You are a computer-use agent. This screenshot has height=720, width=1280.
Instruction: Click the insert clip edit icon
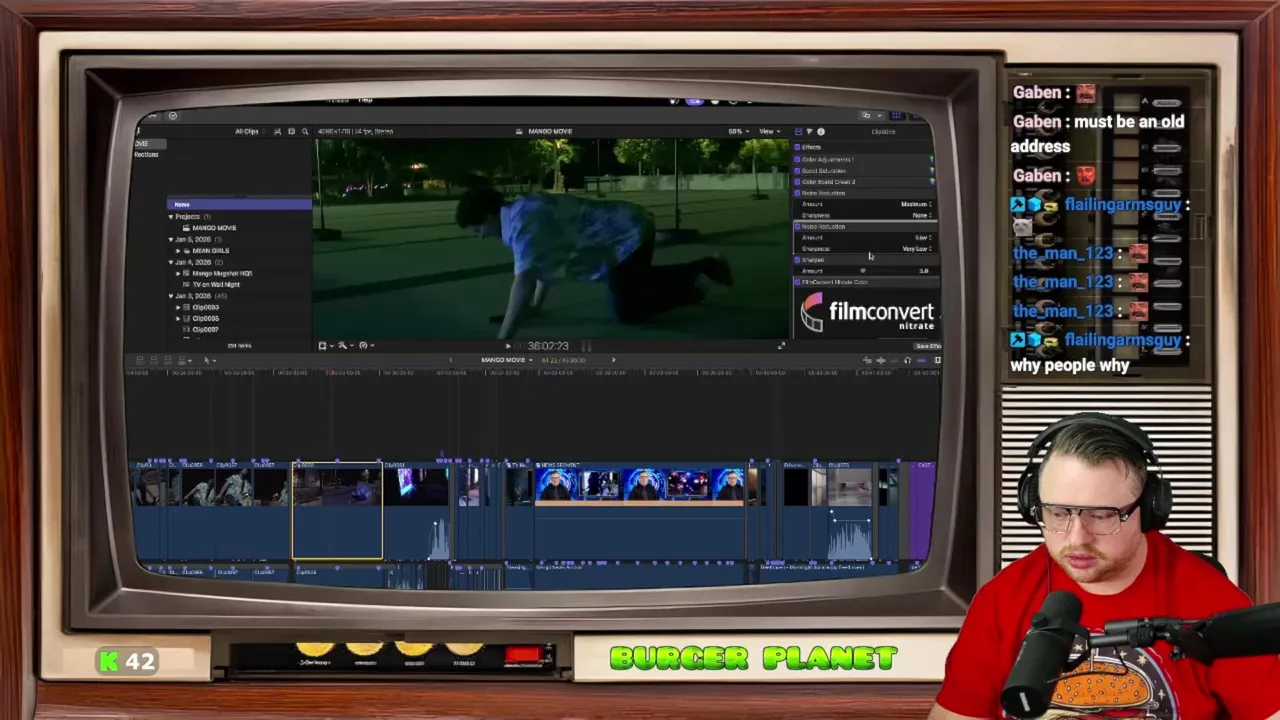[154, 360]
